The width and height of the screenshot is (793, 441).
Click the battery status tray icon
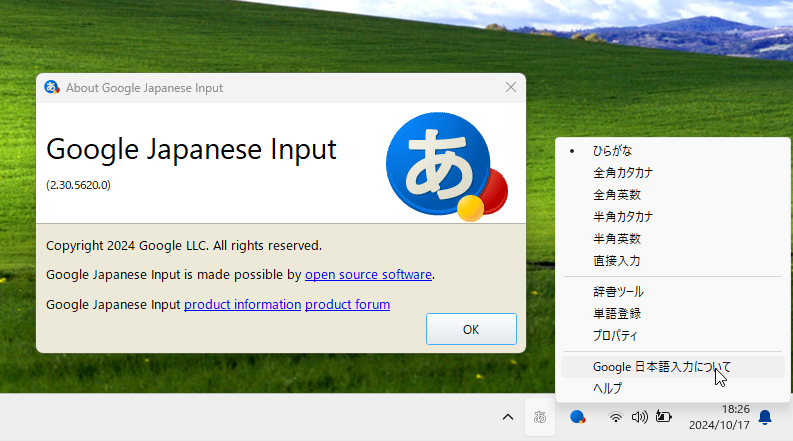(x=664, y=417)
